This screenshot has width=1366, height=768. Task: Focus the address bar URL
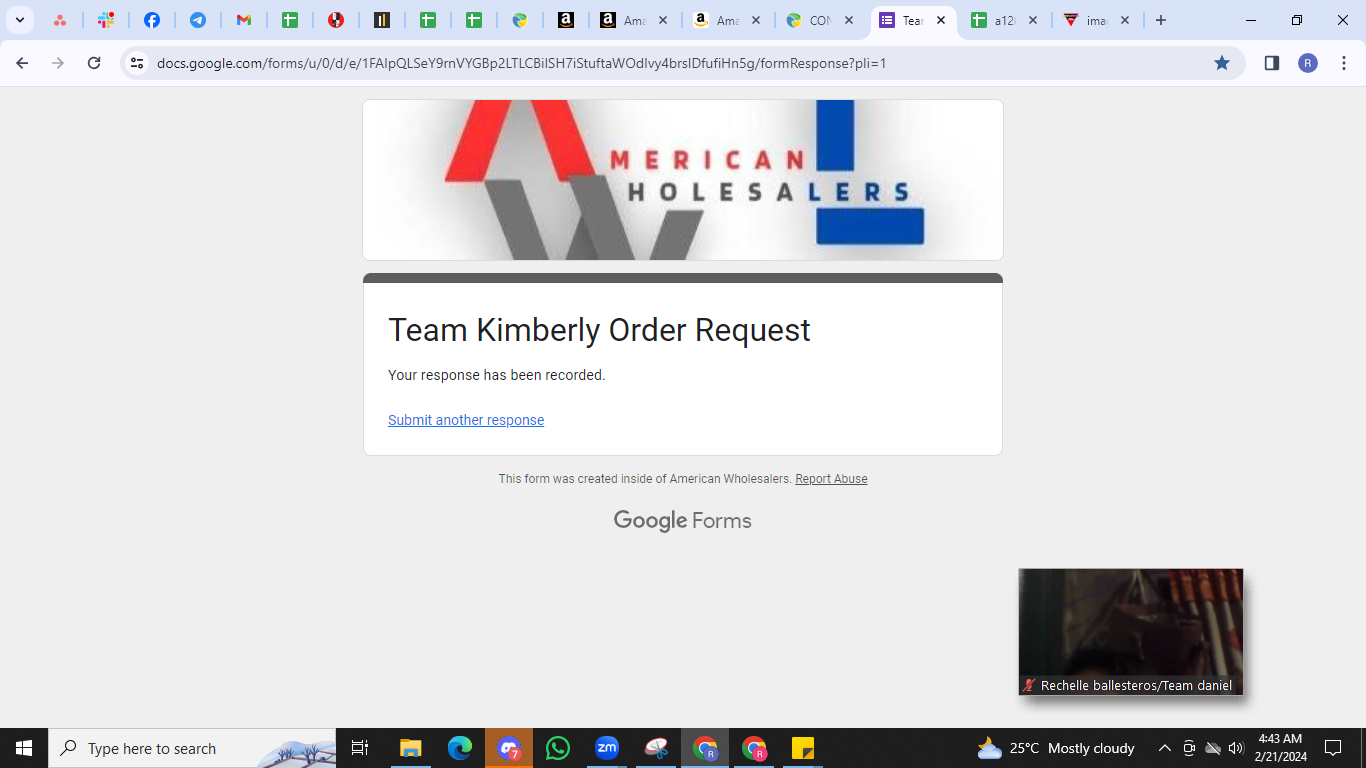[521, 63]
